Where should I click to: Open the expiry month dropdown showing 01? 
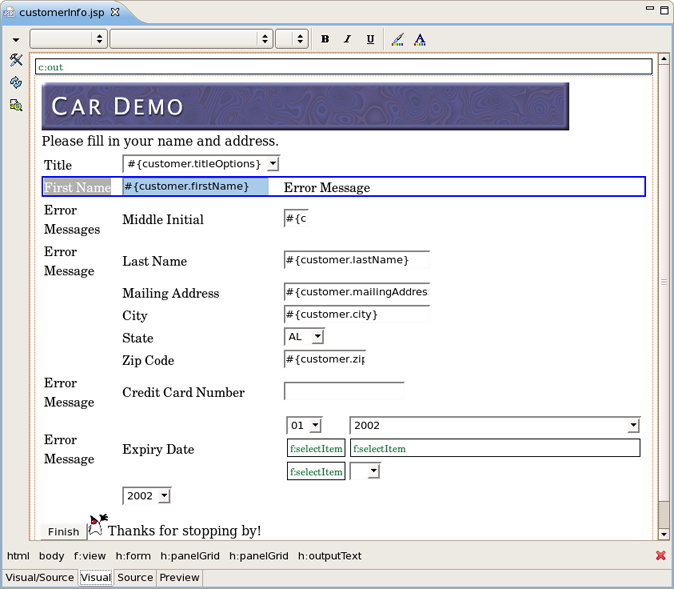click(x=316, y=425)
